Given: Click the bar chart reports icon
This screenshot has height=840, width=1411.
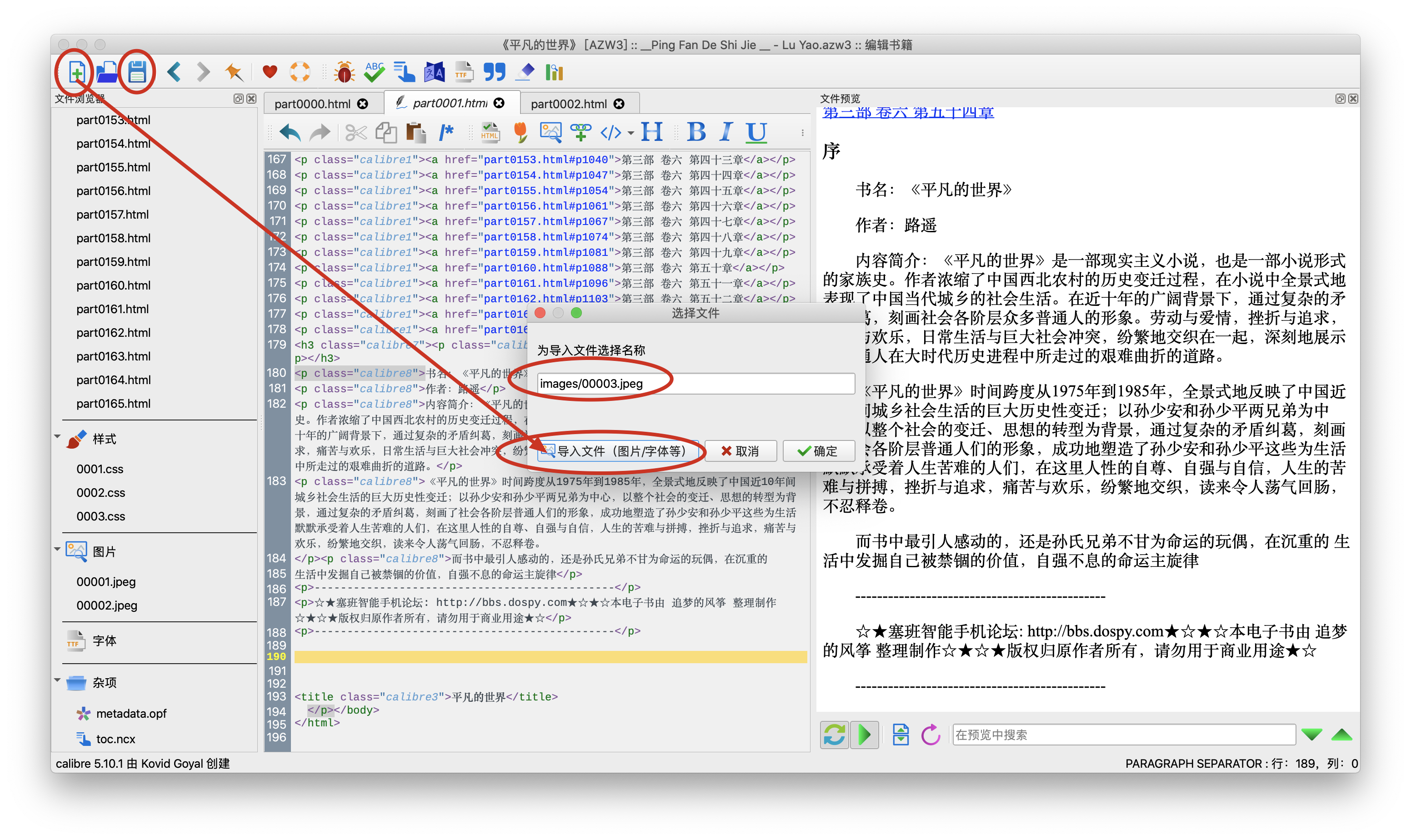Looking at the screenshot, I should tap(554, 72).
